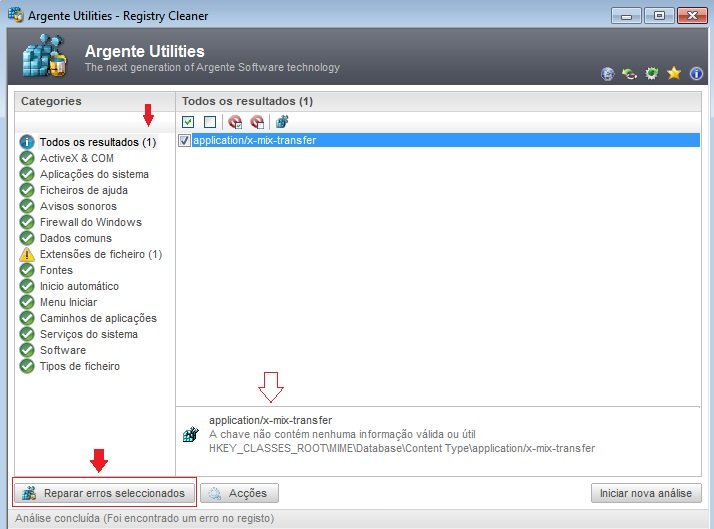
Task: Click the Análise concluída status bar text
Action: 145,519
